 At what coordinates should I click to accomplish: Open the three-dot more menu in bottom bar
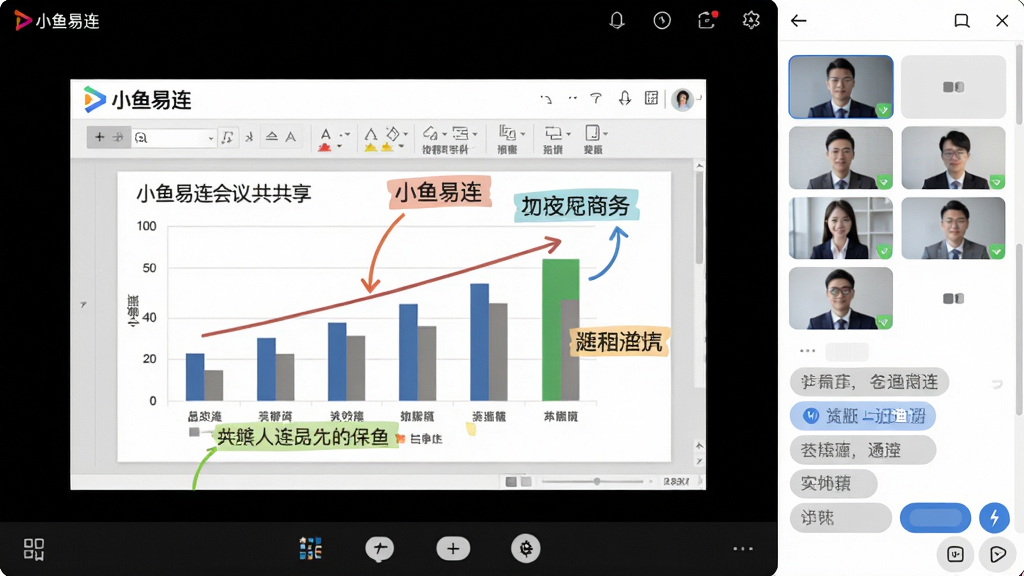coord(743,549)
